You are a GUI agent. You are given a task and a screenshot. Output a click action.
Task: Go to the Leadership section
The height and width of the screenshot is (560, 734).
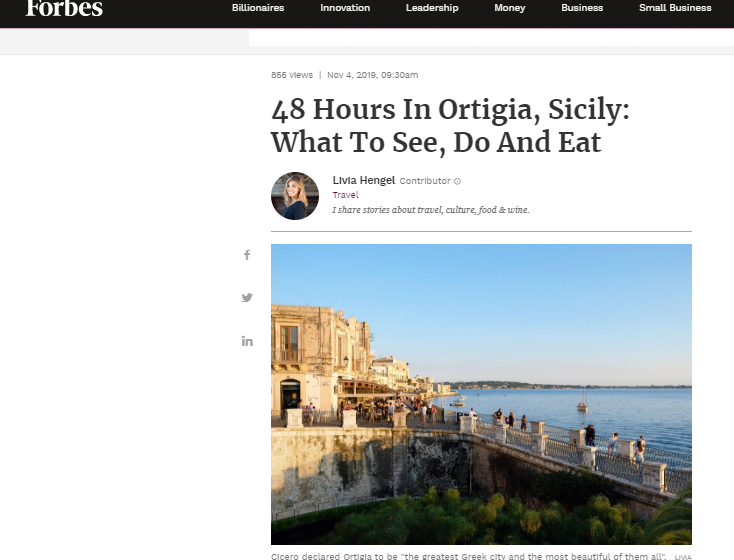[432, 8]
